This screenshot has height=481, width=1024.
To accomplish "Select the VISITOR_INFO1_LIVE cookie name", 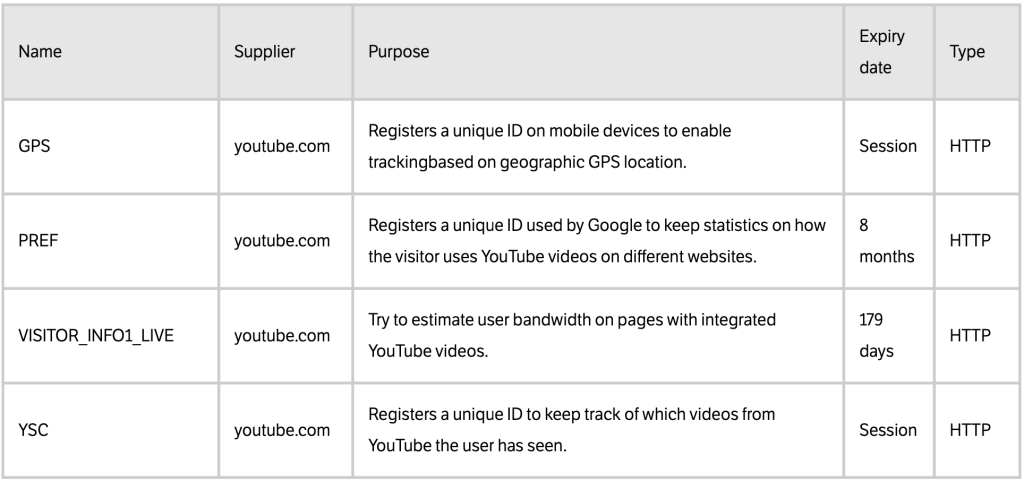I will [96, 336].
